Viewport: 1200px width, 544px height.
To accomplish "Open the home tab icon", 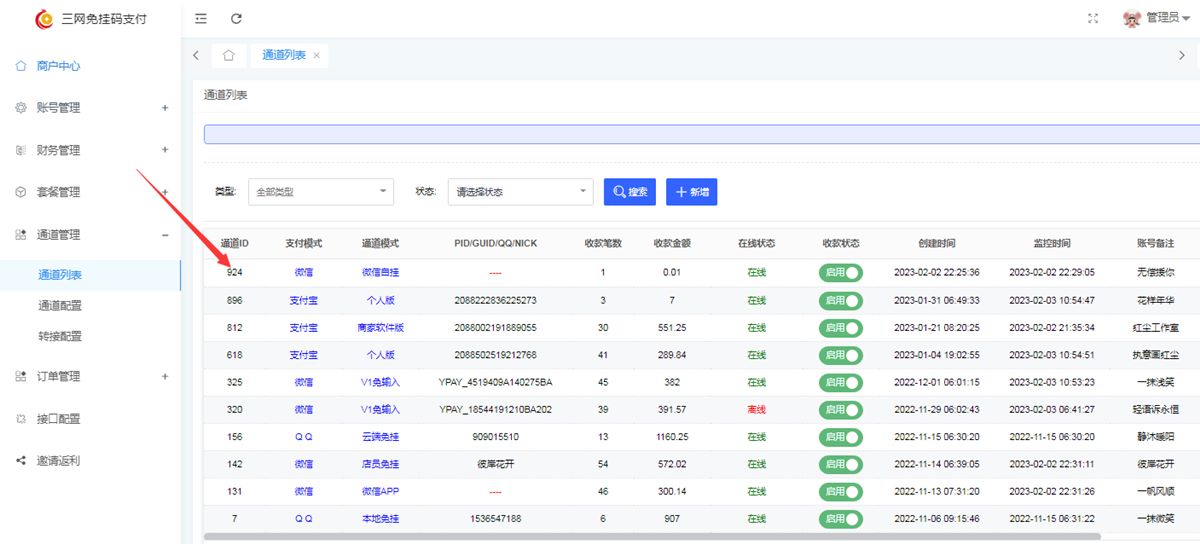I will [x=229, y=55].
